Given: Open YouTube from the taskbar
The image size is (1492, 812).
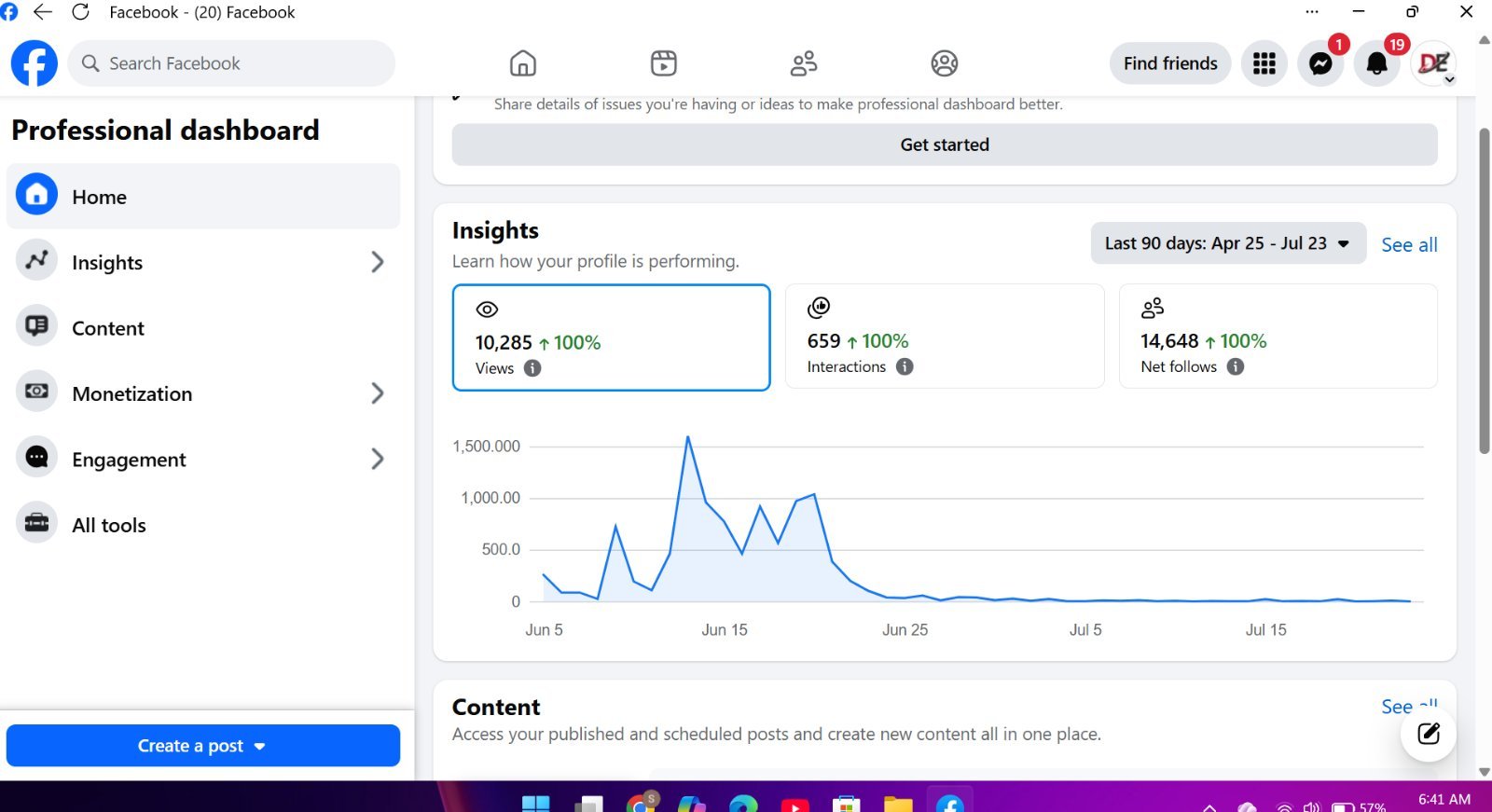Looking at the screenshot, I should [794, 805].
